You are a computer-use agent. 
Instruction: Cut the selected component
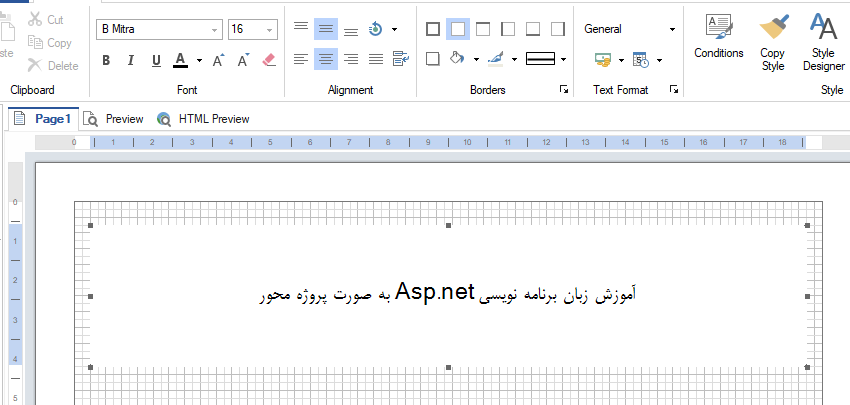pyautogui.click(x=46, y=20)
